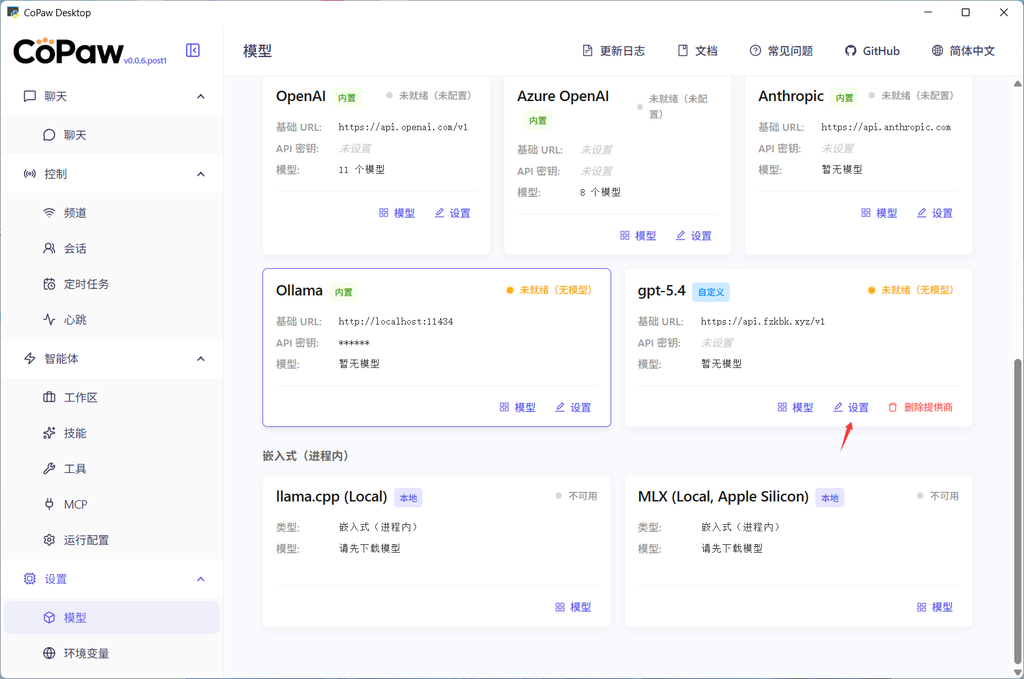
Task: Click the vertical scrollbar thumb
Action: point(1017,510)
